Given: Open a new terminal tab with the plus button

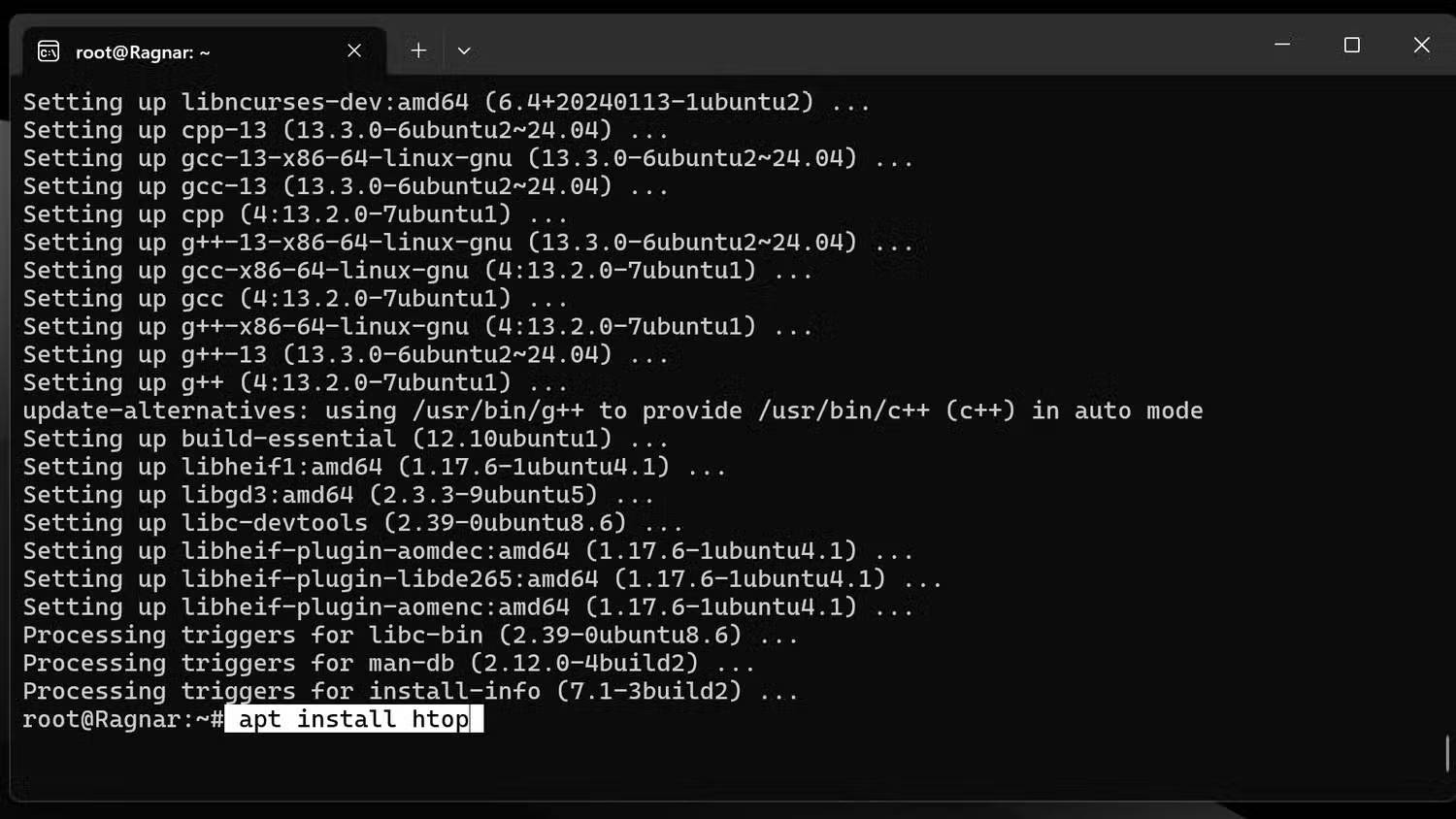Looking at the screenshot, I should [417, 49].
